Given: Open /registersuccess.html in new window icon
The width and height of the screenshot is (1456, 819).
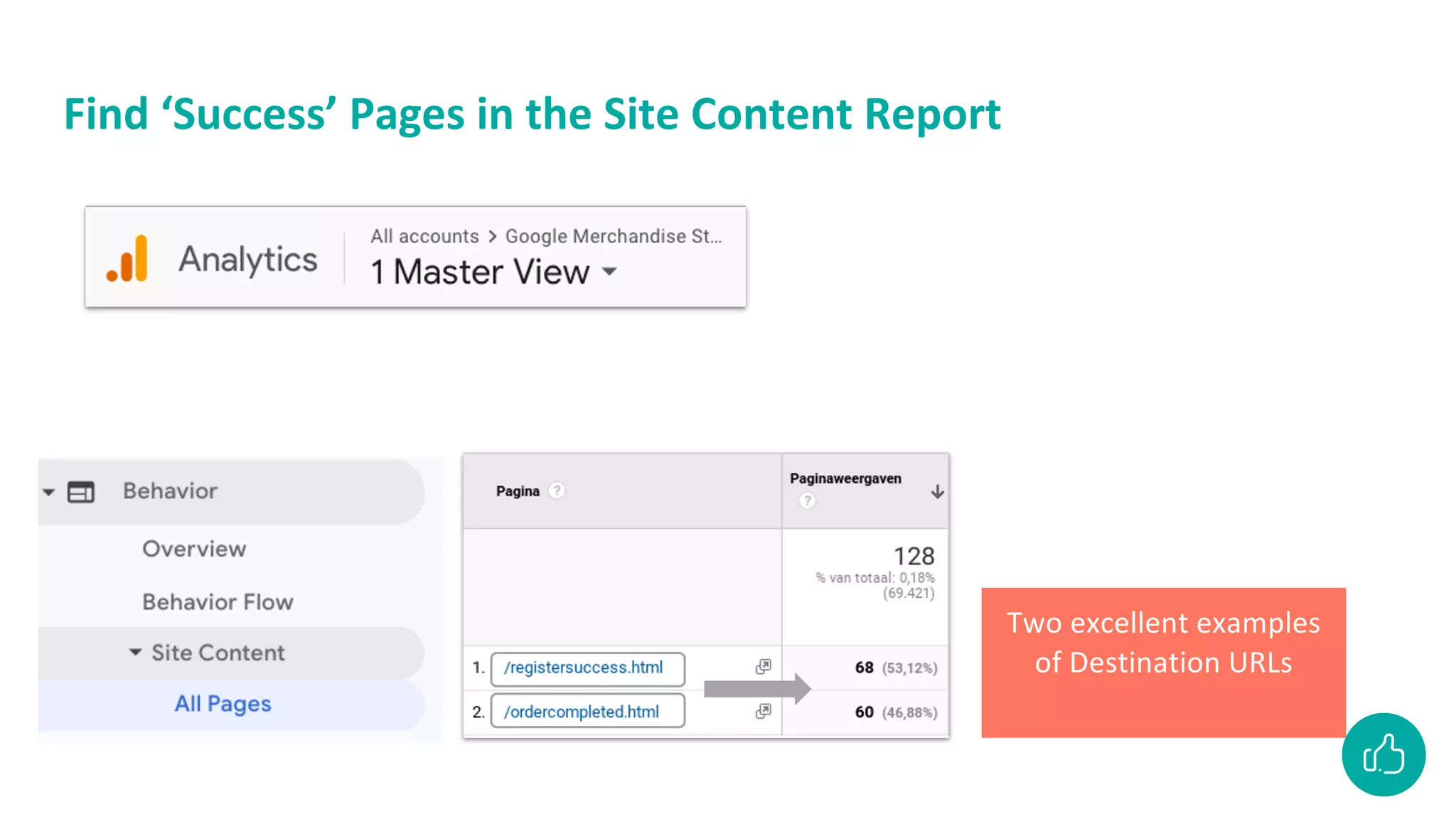Looking at the screenshot, I should (x=763, y=666).
